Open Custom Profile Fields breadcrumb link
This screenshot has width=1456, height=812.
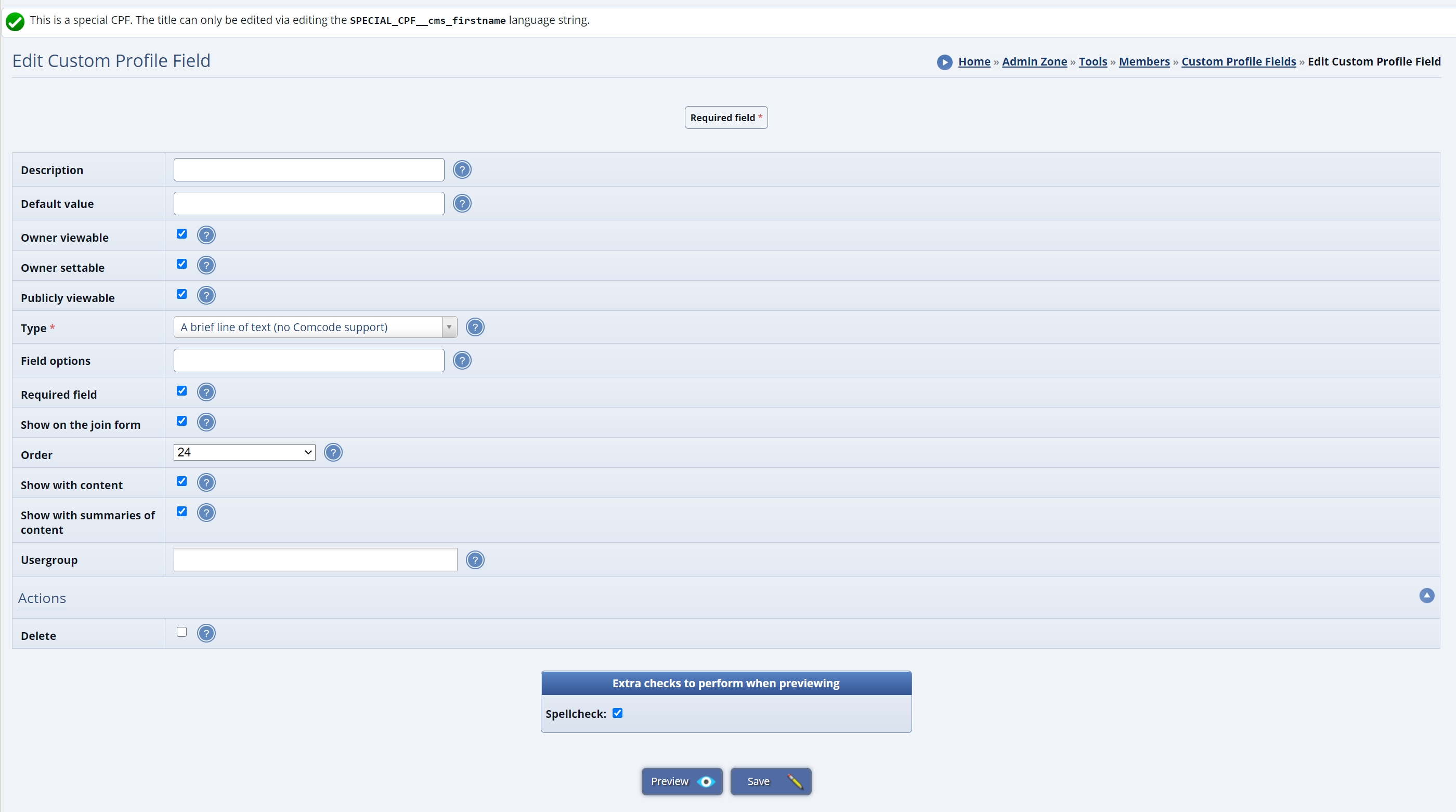tap(1238, 61)
